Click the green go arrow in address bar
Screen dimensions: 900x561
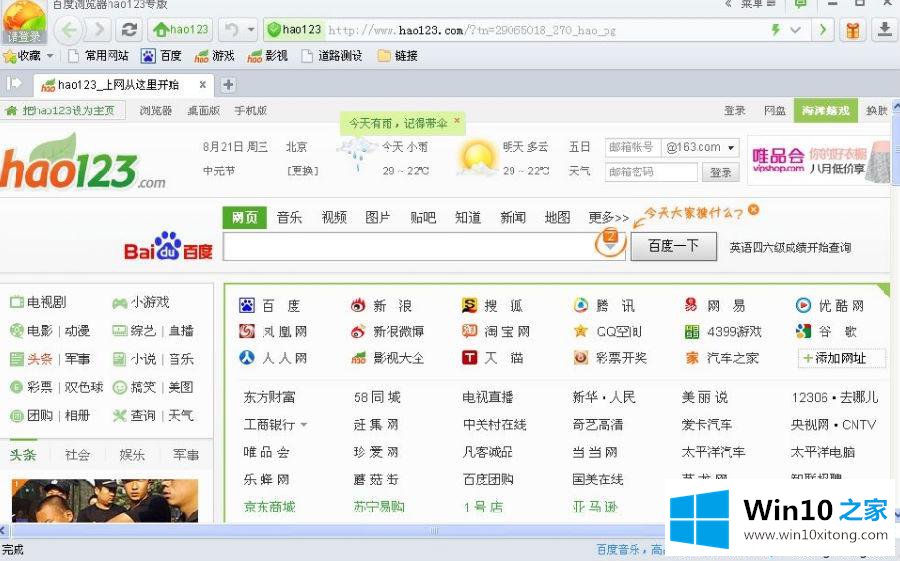point(823,30)
